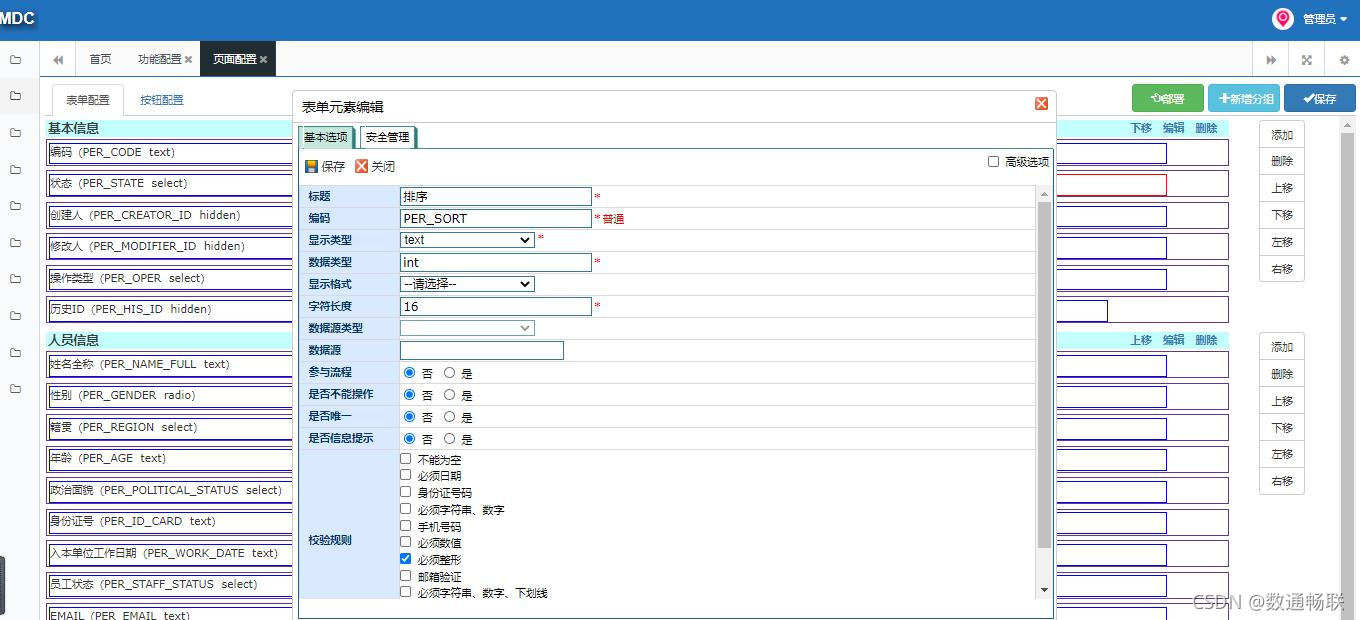Open the 管理员 user dropdown menu
Screen dimensions: 1360x620
pos(1325,19)
